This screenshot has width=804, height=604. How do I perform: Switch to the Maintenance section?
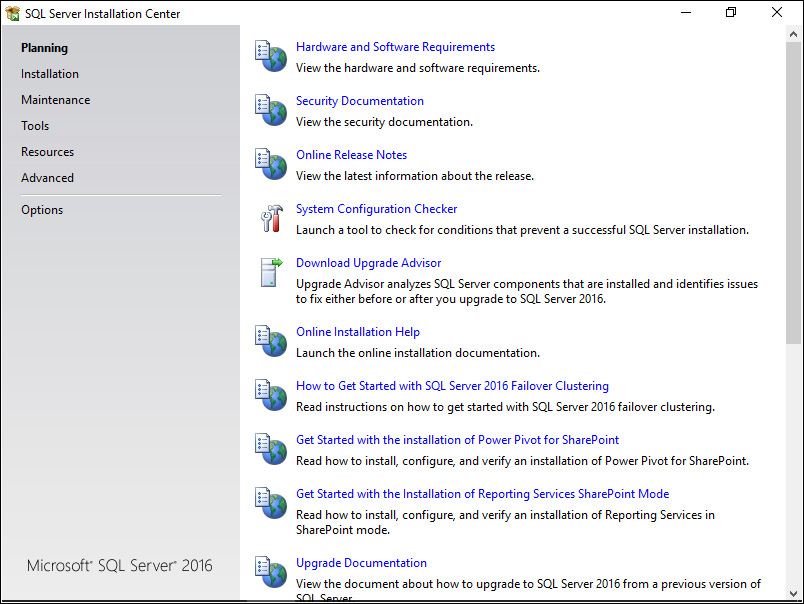coord(56,100)
